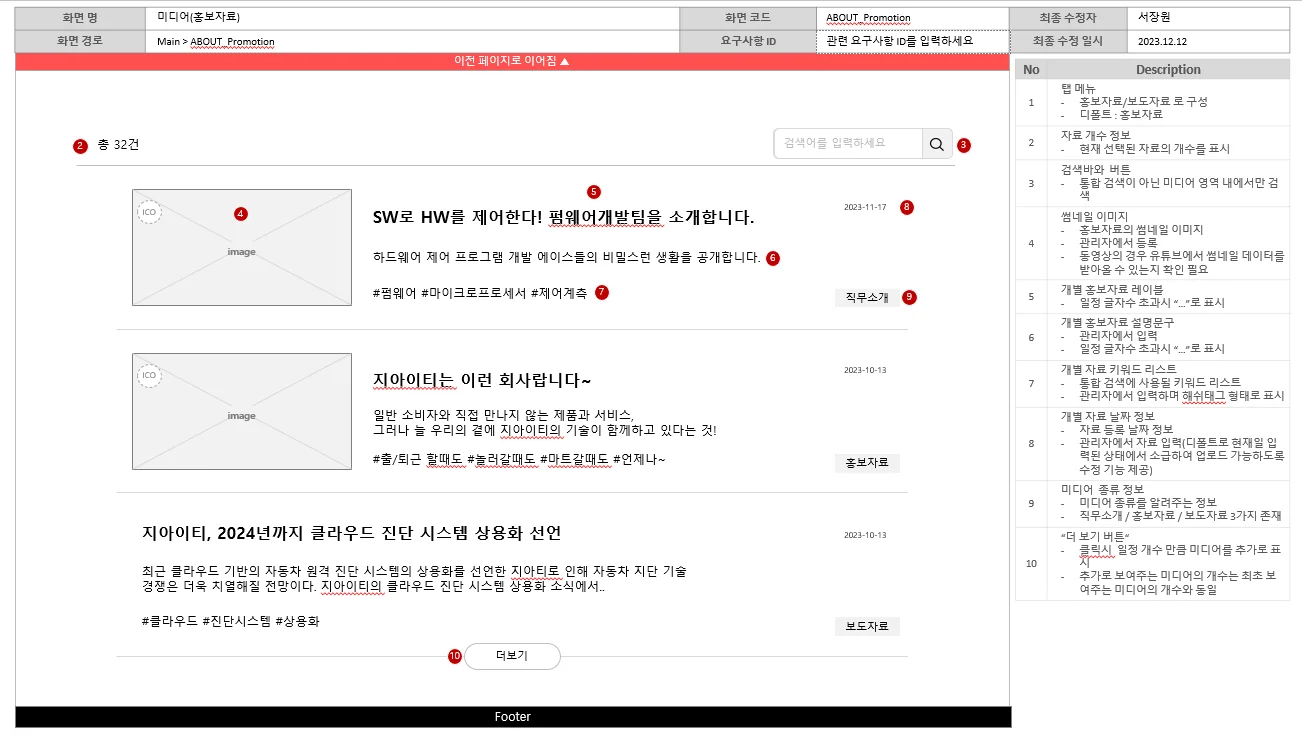
Task: Click the description 하드웨어 제어 프로그램 개발 에이스들의
Action: pyautogui.click(x=566, y=257)
